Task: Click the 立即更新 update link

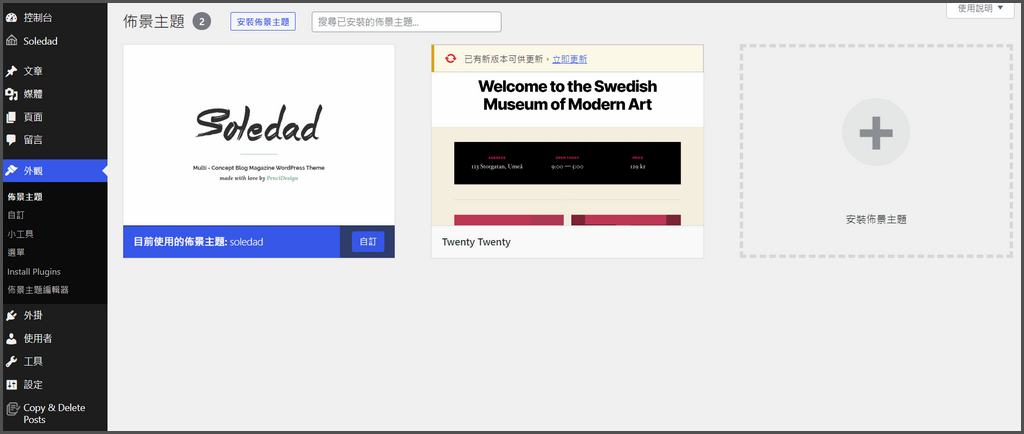Action: click(570, 59)
